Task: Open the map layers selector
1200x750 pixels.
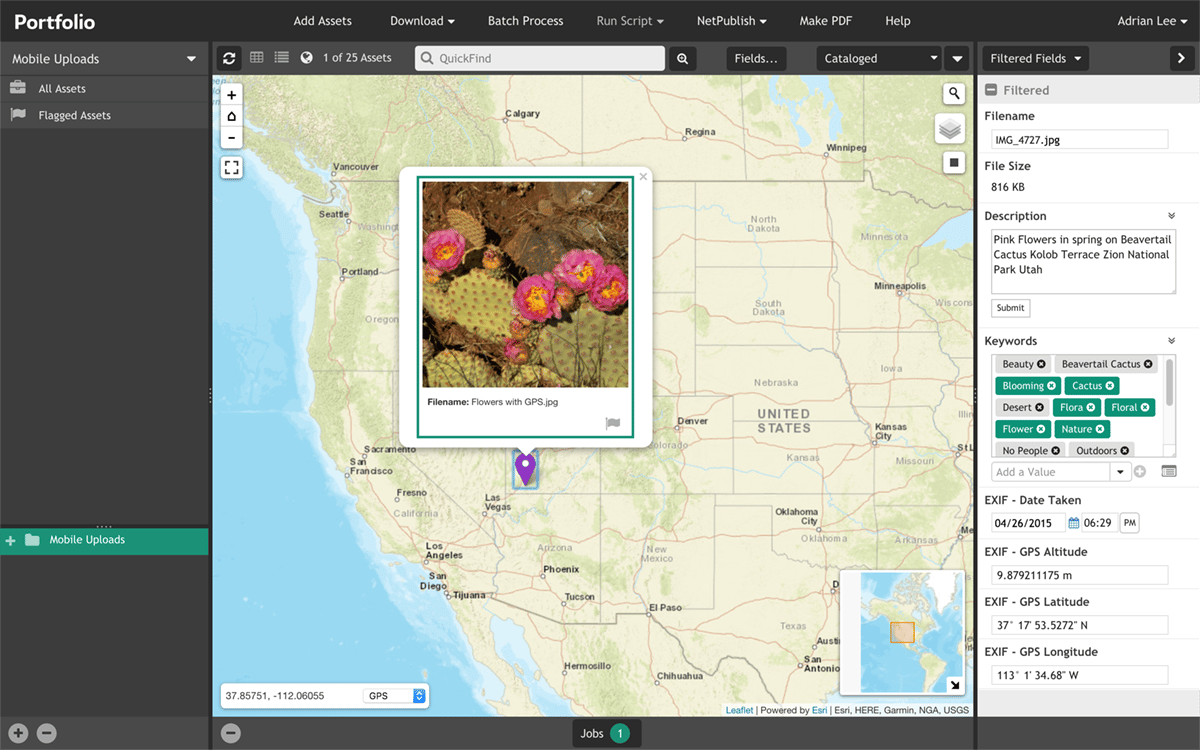Action: (950, 128)
